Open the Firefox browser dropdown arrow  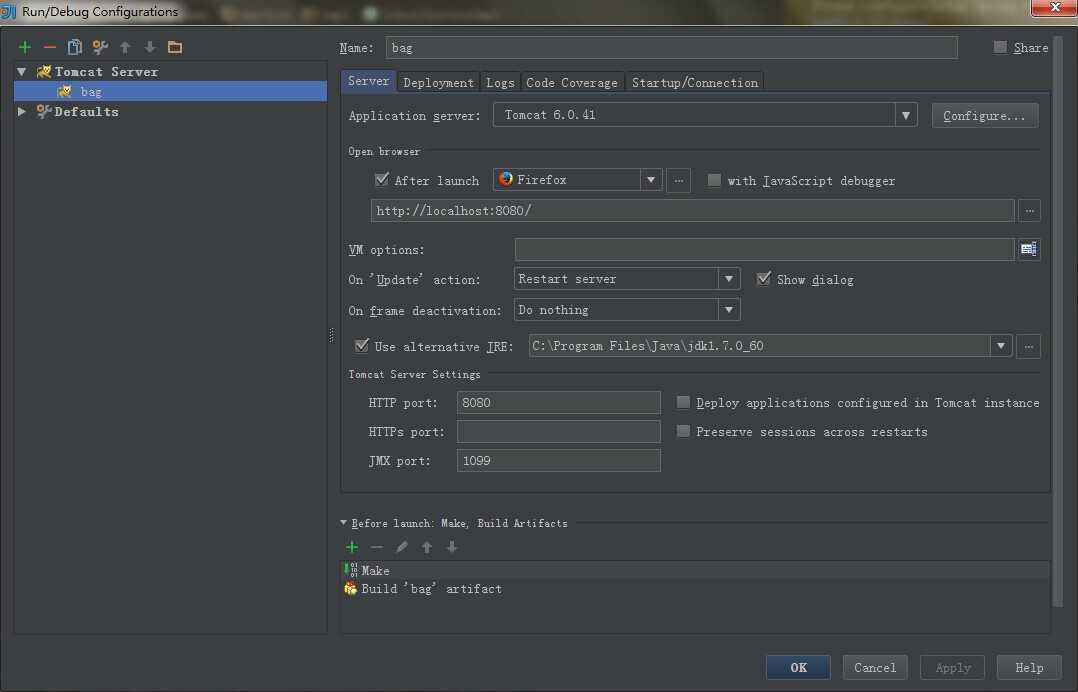tap(650, 180)
